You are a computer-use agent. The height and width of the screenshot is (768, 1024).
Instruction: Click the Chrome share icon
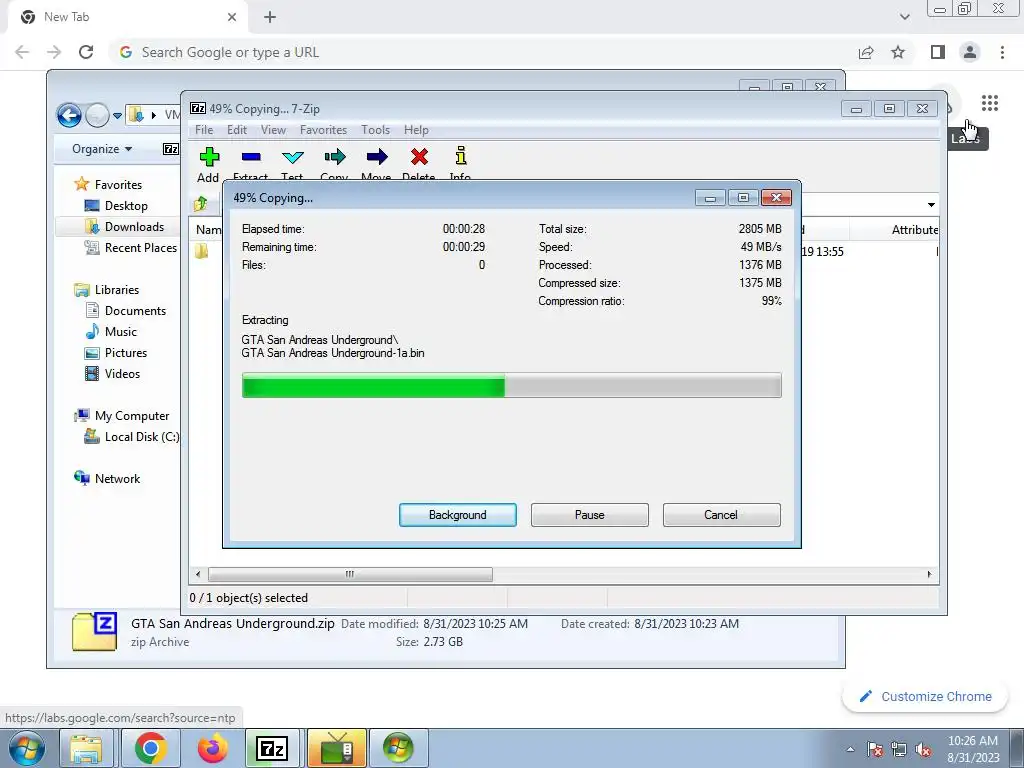pos(866,52)
